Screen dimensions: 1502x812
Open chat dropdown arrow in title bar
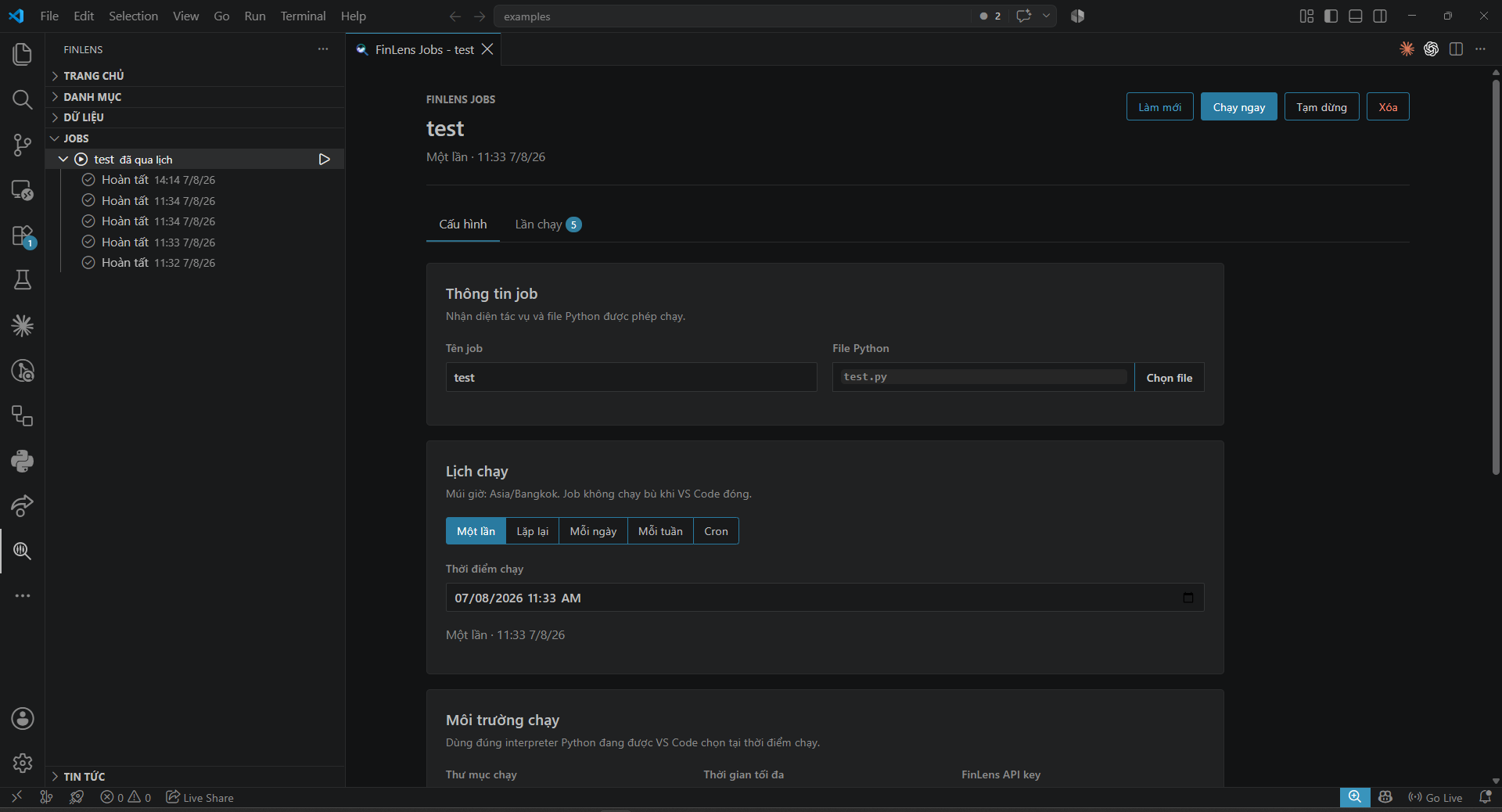click(1046, 16)
